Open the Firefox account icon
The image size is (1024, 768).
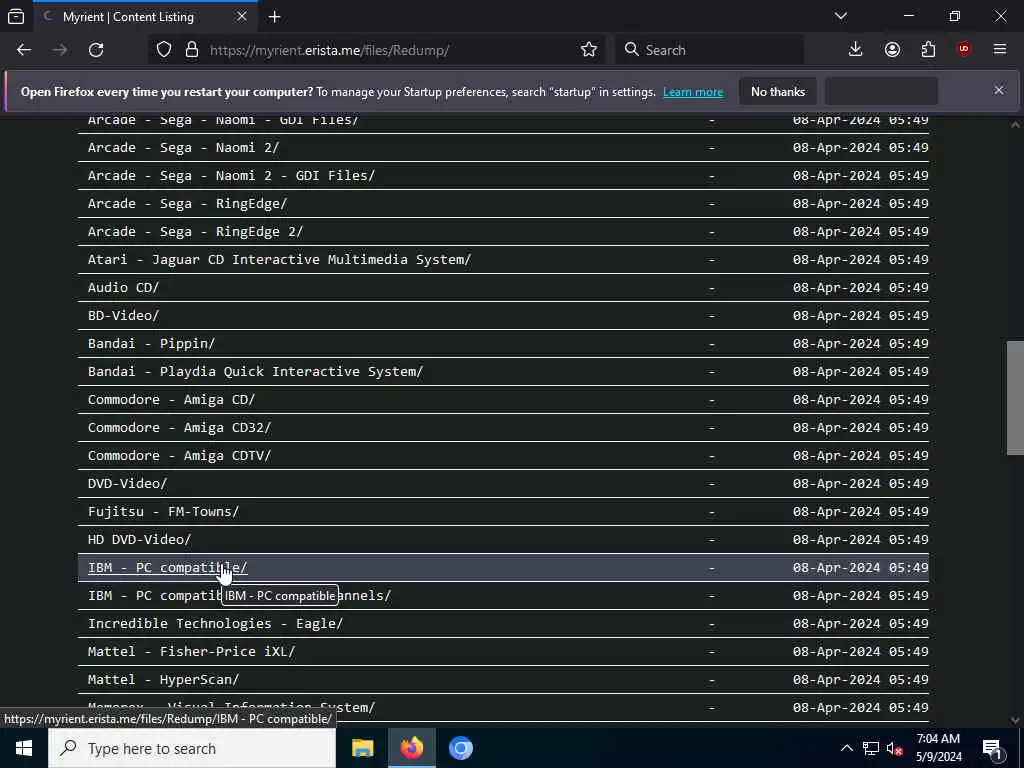click(892, 50)
